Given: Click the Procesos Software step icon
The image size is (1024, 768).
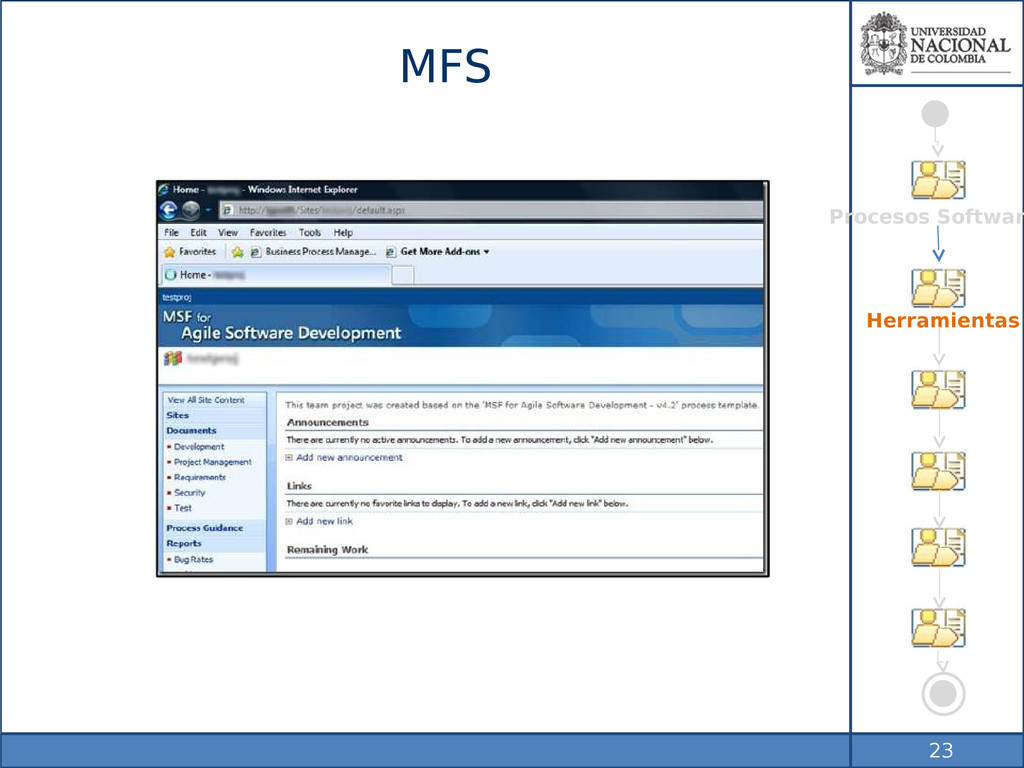Looking at the screenshot, I should (938, 180).
